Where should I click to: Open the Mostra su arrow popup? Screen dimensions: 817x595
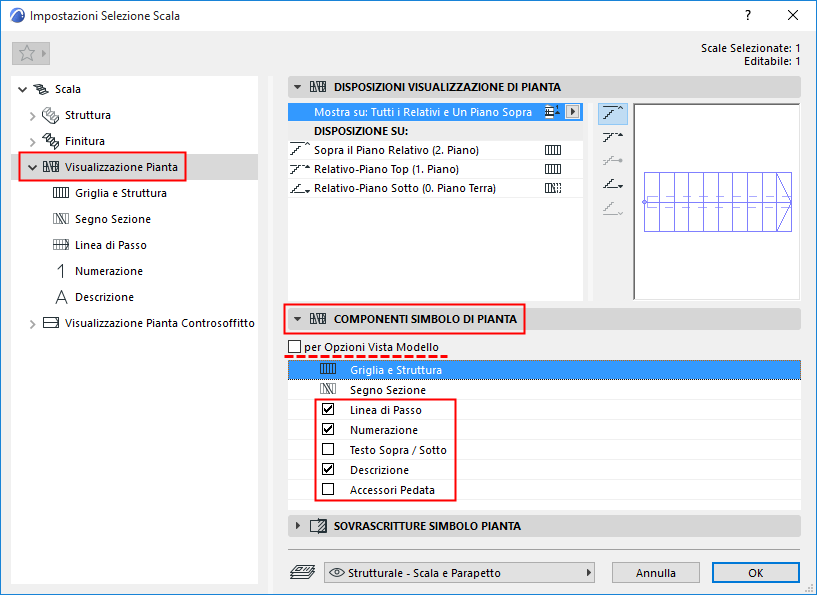[x=572, y=111]
